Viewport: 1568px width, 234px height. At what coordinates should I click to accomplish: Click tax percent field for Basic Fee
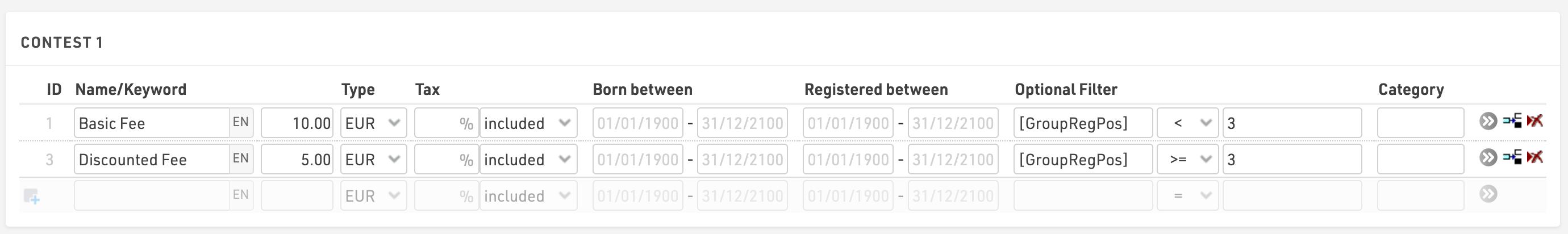pyautogui.click(x=446, y=123)
